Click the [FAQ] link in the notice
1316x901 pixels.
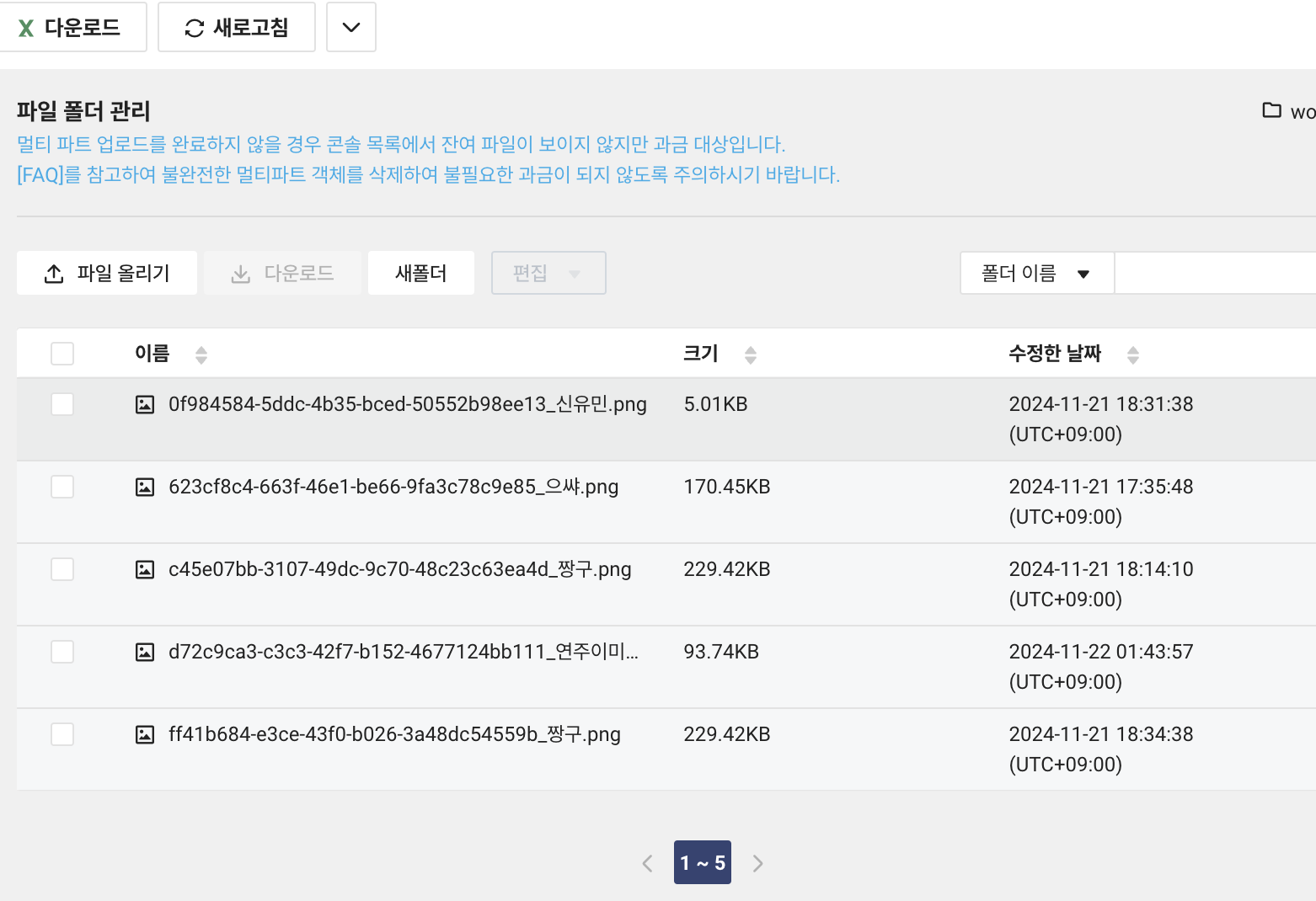(40, 174)
